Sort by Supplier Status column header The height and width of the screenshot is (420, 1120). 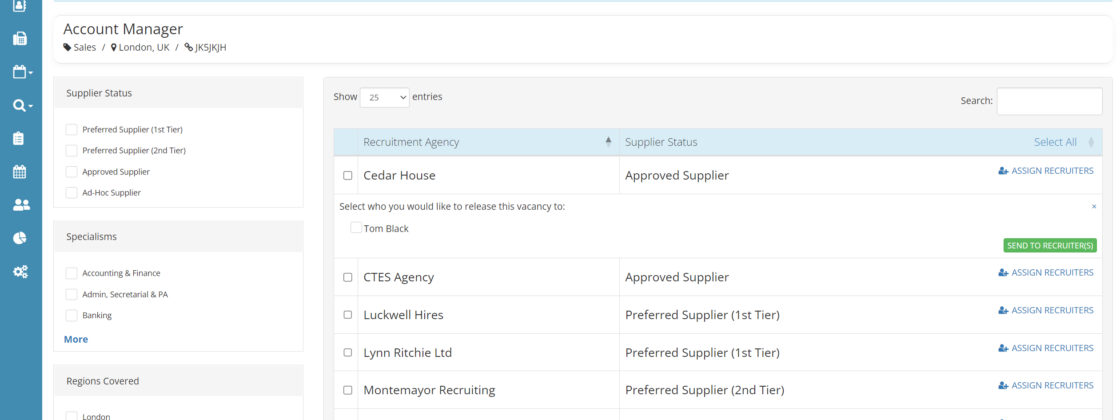click(660, 142)
